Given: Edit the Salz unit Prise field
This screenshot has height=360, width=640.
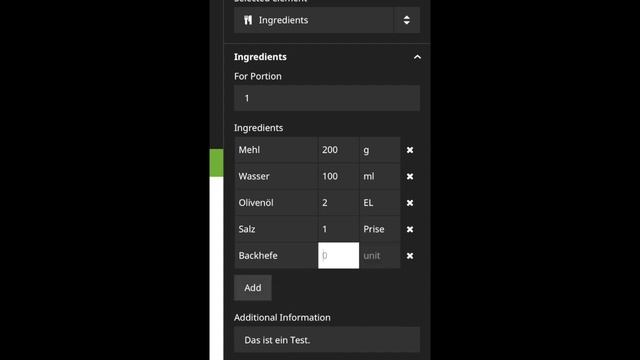Looking at the screenshot, I should 380,229.
